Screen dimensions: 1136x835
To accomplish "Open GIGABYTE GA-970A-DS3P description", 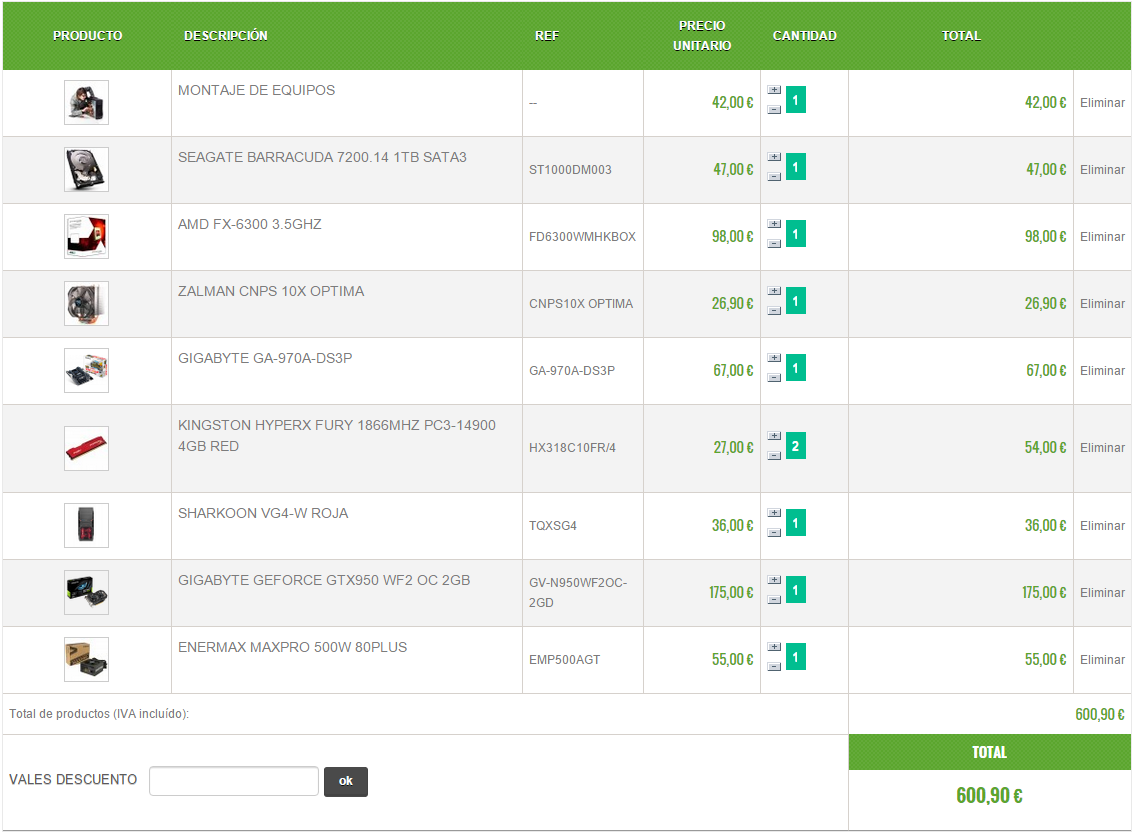I will click(265, 358).
